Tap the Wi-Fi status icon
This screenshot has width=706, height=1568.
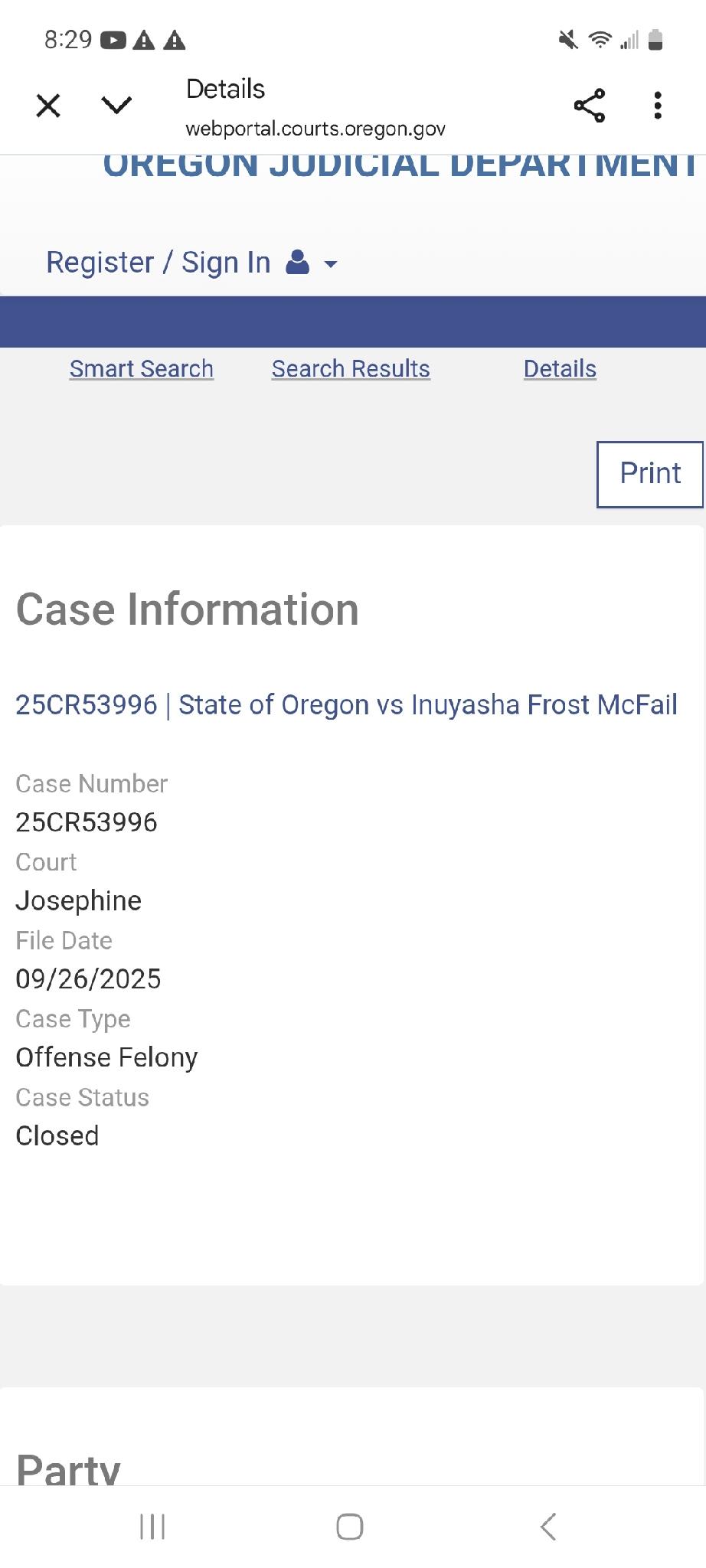click(x=600, y=40)
